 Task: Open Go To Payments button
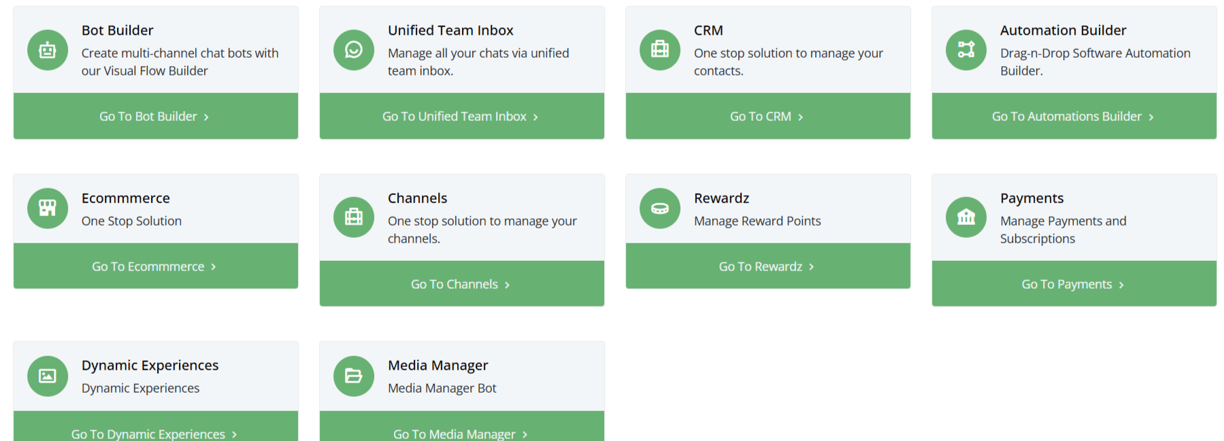click(x=1073, y=284)
